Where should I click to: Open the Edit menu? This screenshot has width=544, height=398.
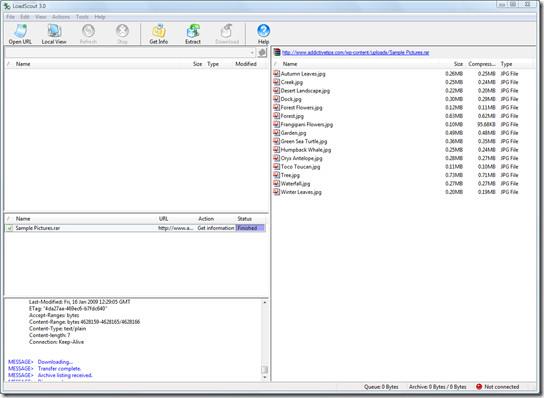[x=25, y=17]
